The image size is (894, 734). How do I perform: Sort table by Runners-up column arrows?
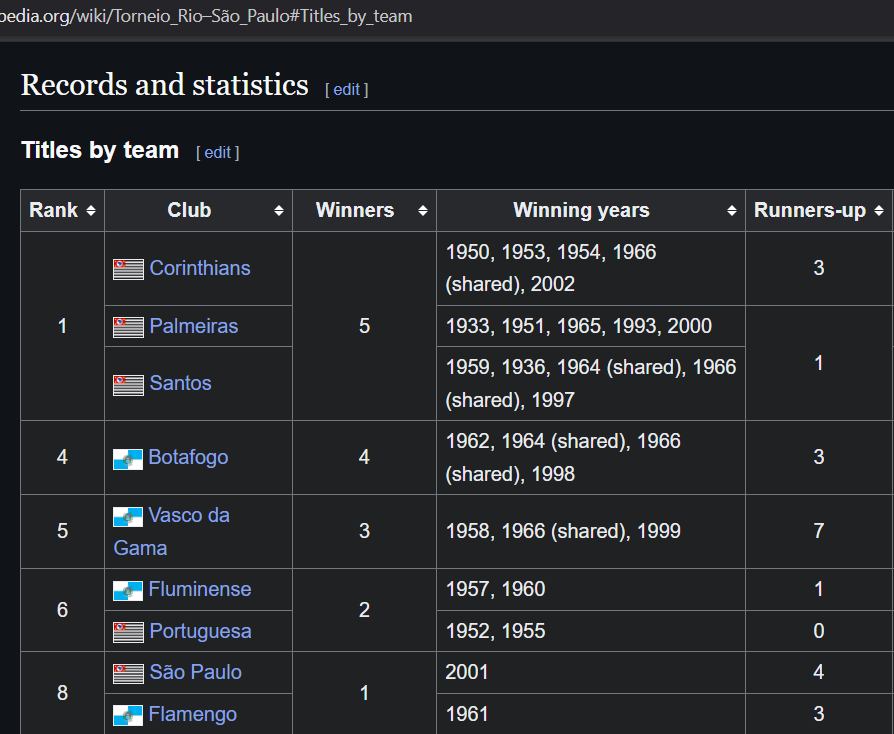tap(879, 210)
